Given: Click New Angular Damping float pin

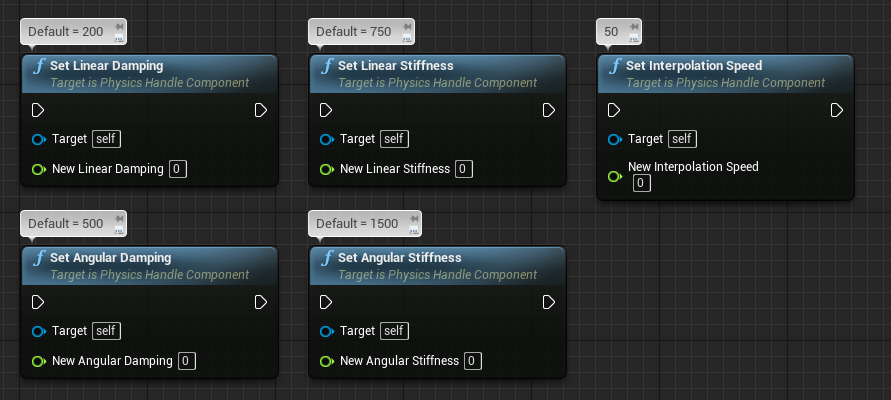Looking at the screenshot, I should coord(39,361).
